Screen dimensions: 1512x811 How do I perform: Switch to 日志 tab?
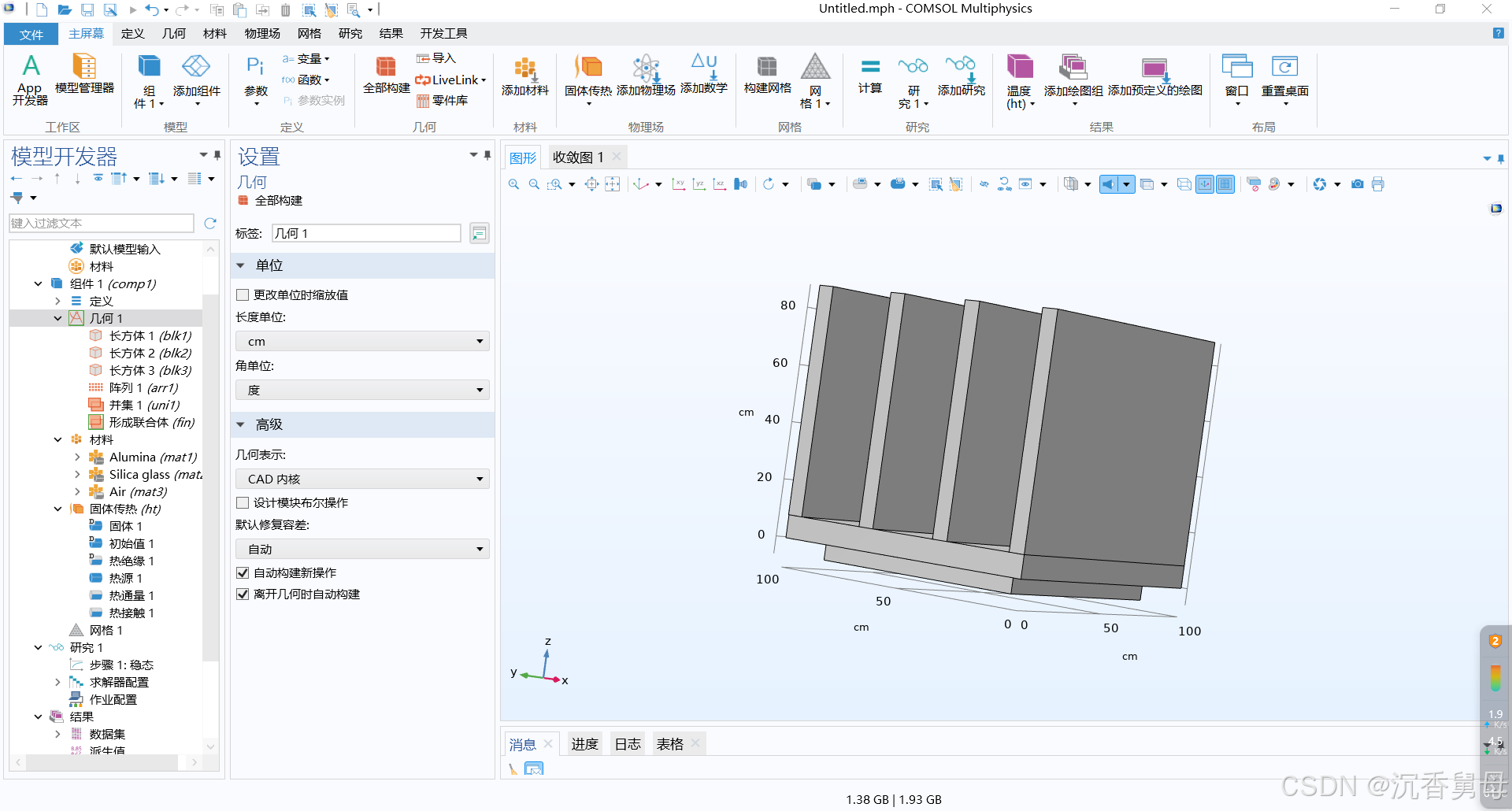(628, 745)
